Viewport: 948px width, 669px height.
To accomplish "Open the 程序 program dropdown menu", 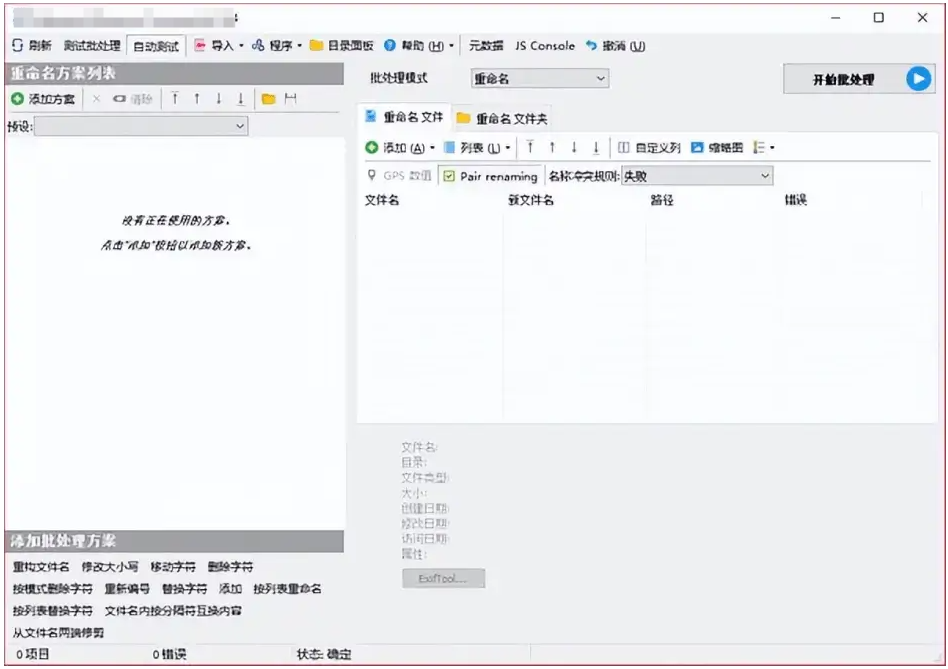I will (277, 45).
